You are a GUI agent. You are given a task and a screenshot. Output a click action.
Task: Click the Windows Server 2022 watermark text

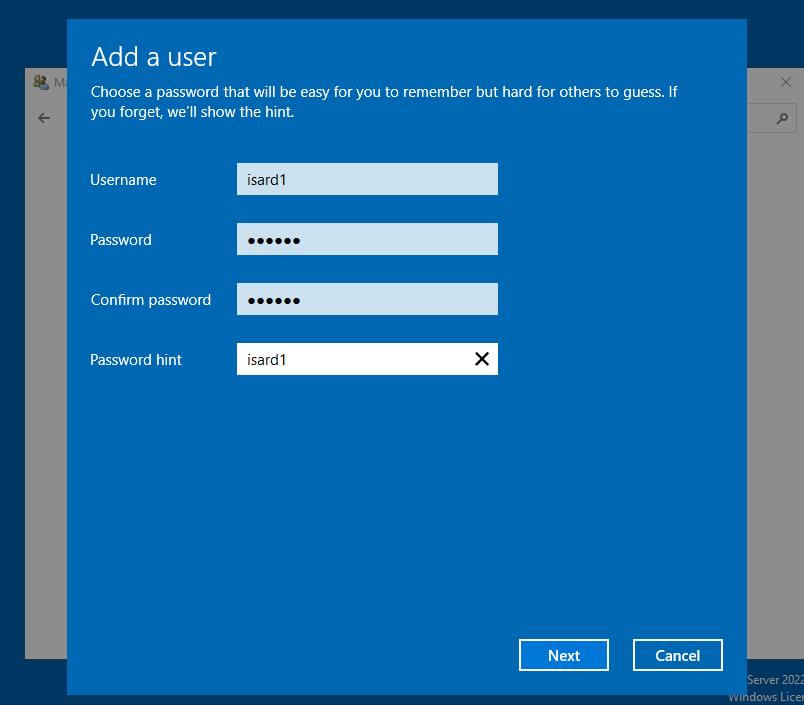[774, 680]
